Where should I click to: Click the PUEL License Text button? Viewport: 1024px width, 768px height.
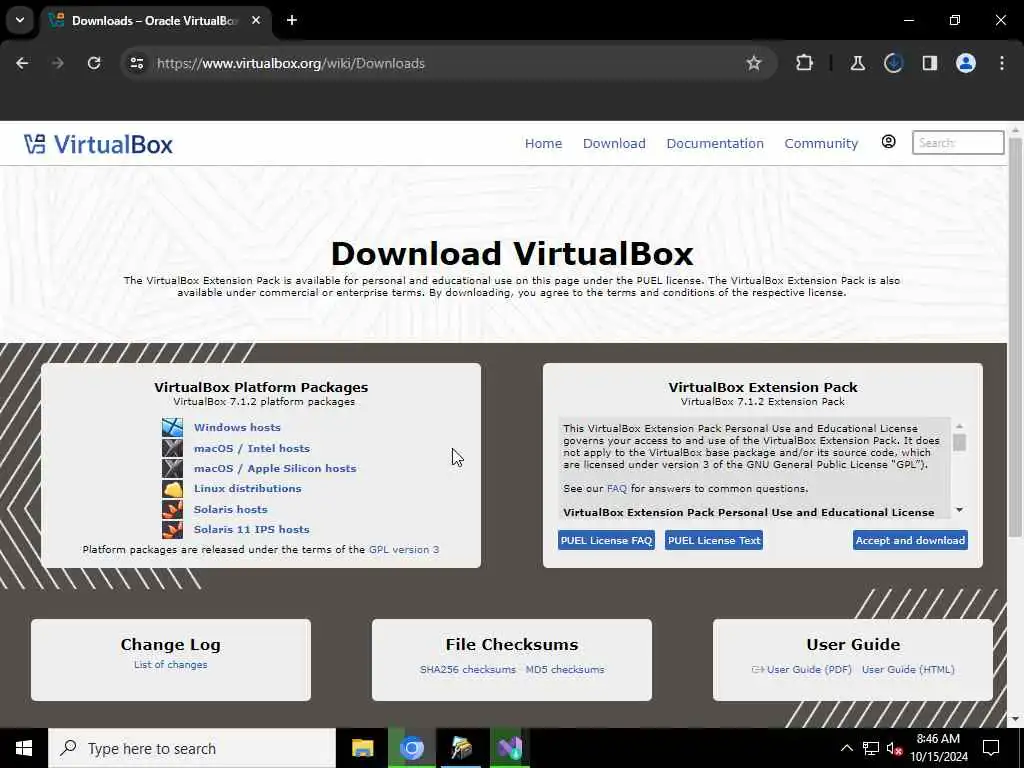click(714, 540)
